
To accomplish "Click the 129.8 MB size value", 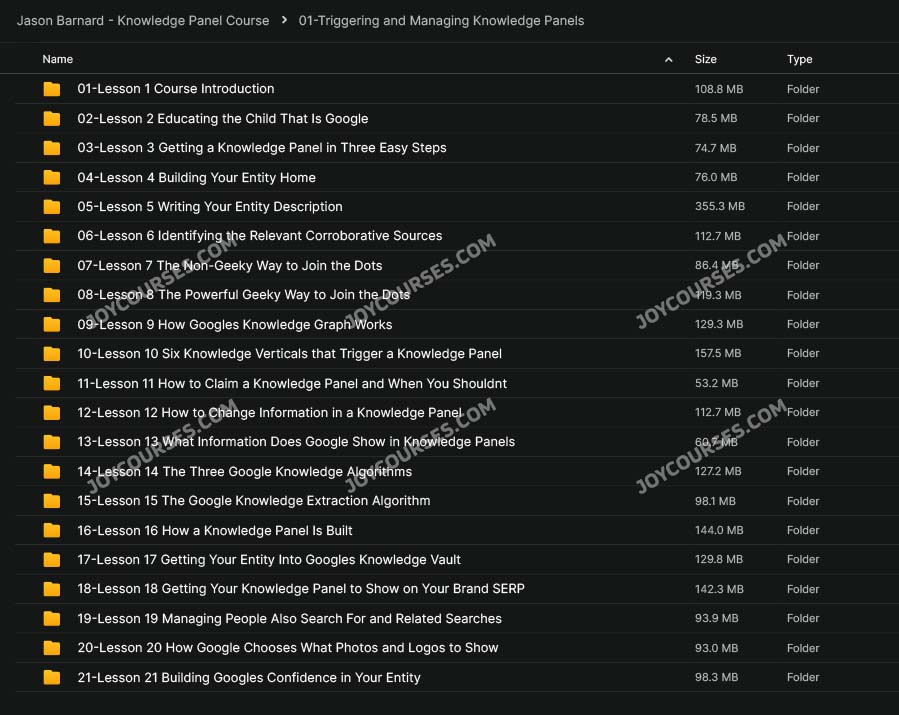I will (x=719, y=560).
